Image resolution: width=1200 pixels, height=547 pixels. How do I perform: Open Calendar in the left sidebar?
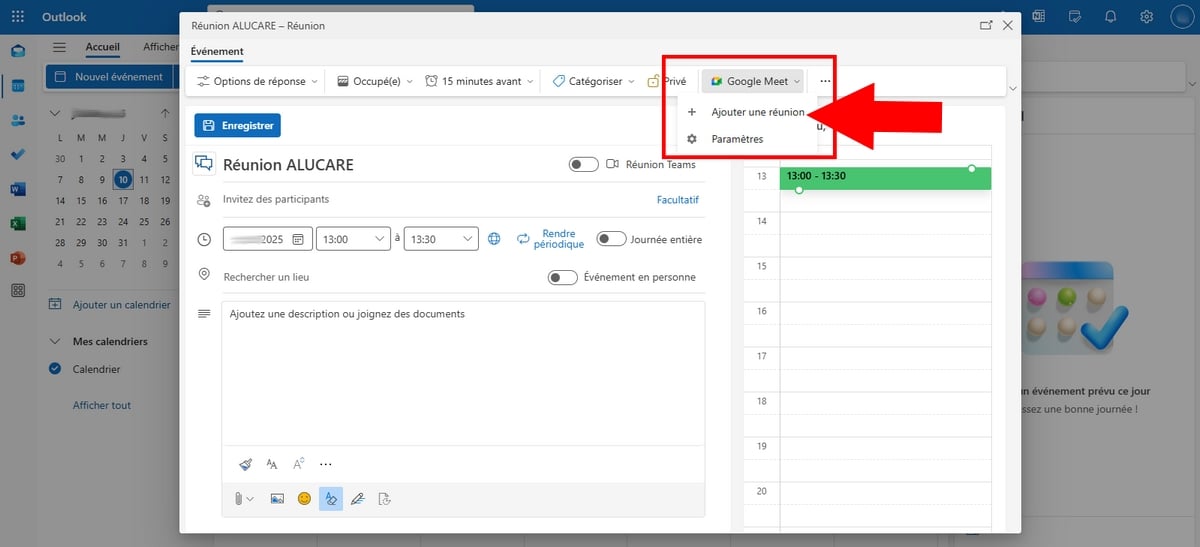tap(18, 86)
